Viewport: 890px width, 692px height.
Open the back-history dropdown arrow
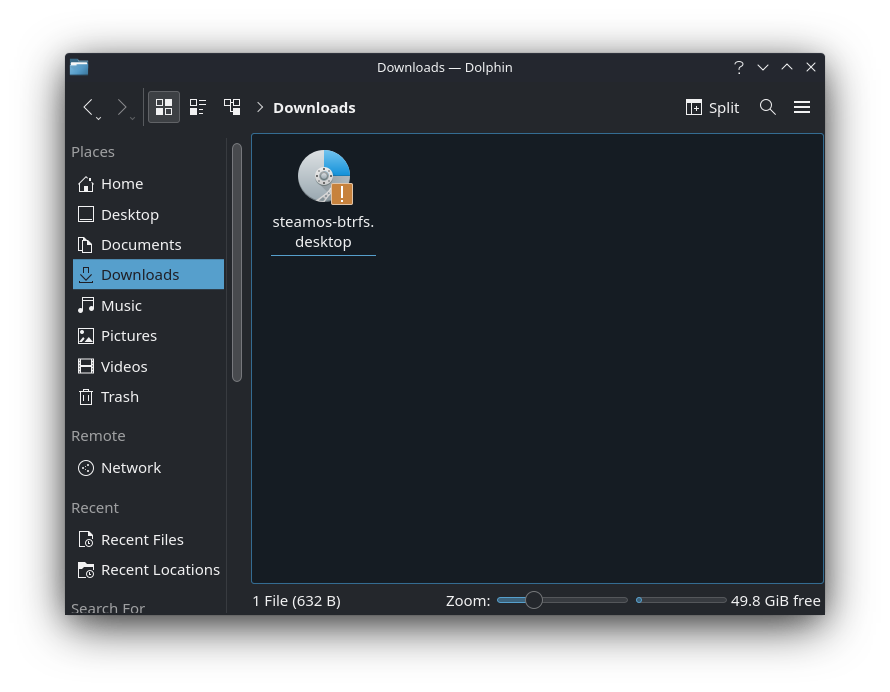click(99, 118)
